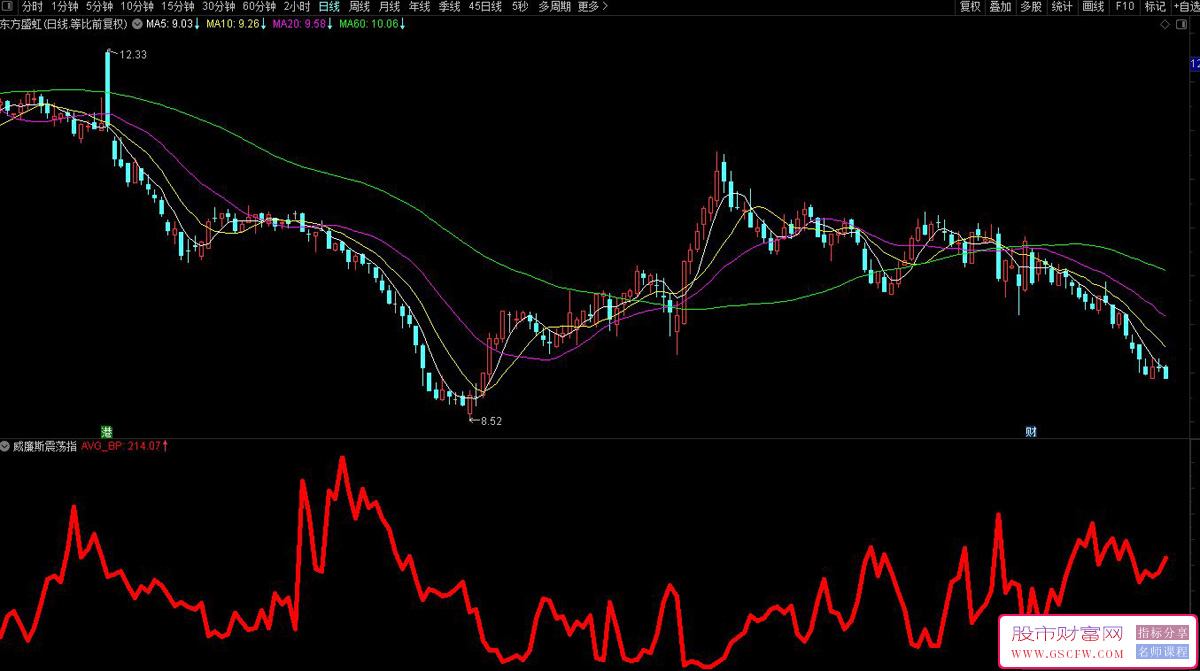Image resolution: width=1200 pixels, height=671 pixels.
Task: Expand the dropdown beside 东方盛虹 title
Action: [x=137, y=23]
